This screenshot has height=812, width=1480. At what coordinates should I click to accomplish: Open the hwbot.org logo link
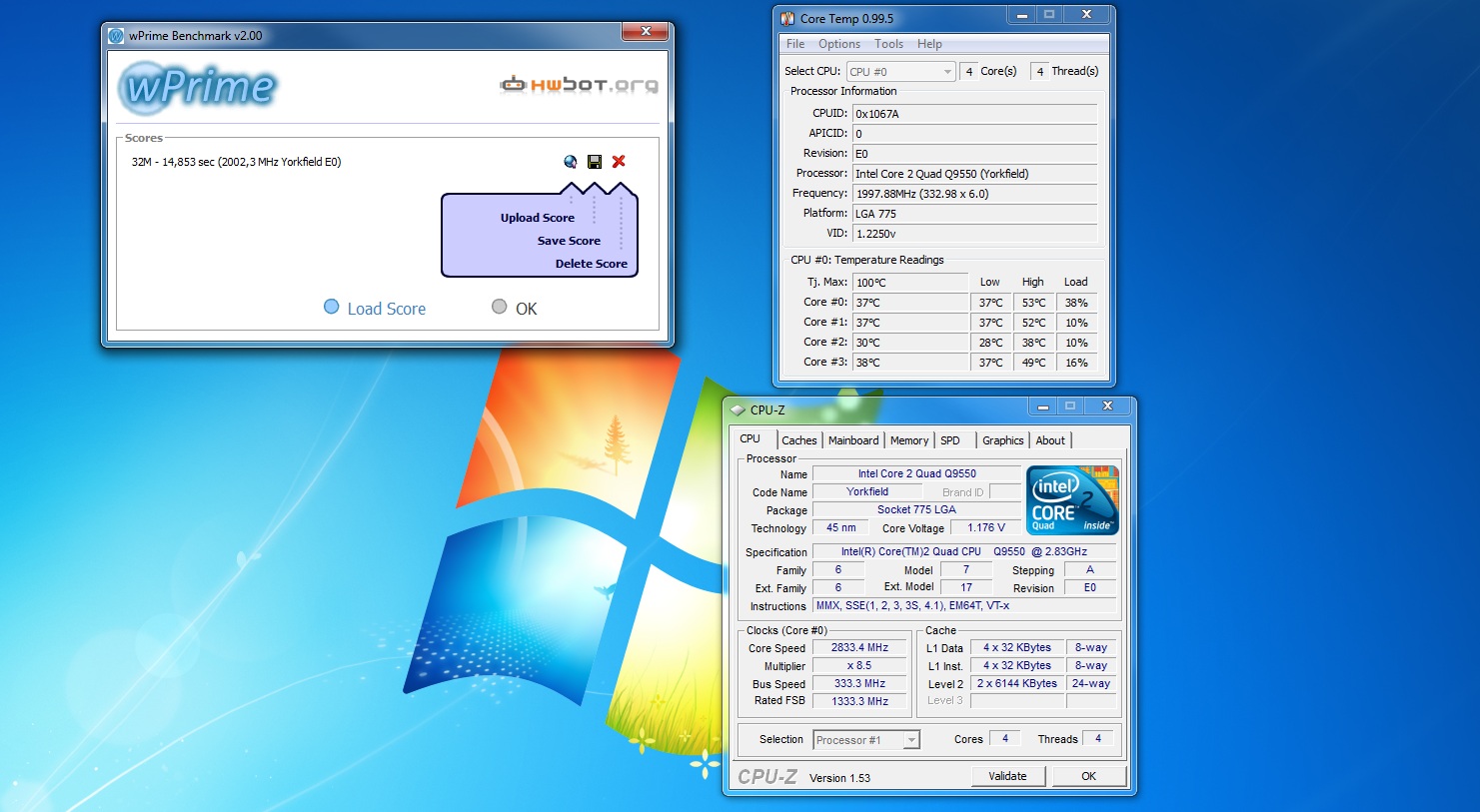coord(579,85)
